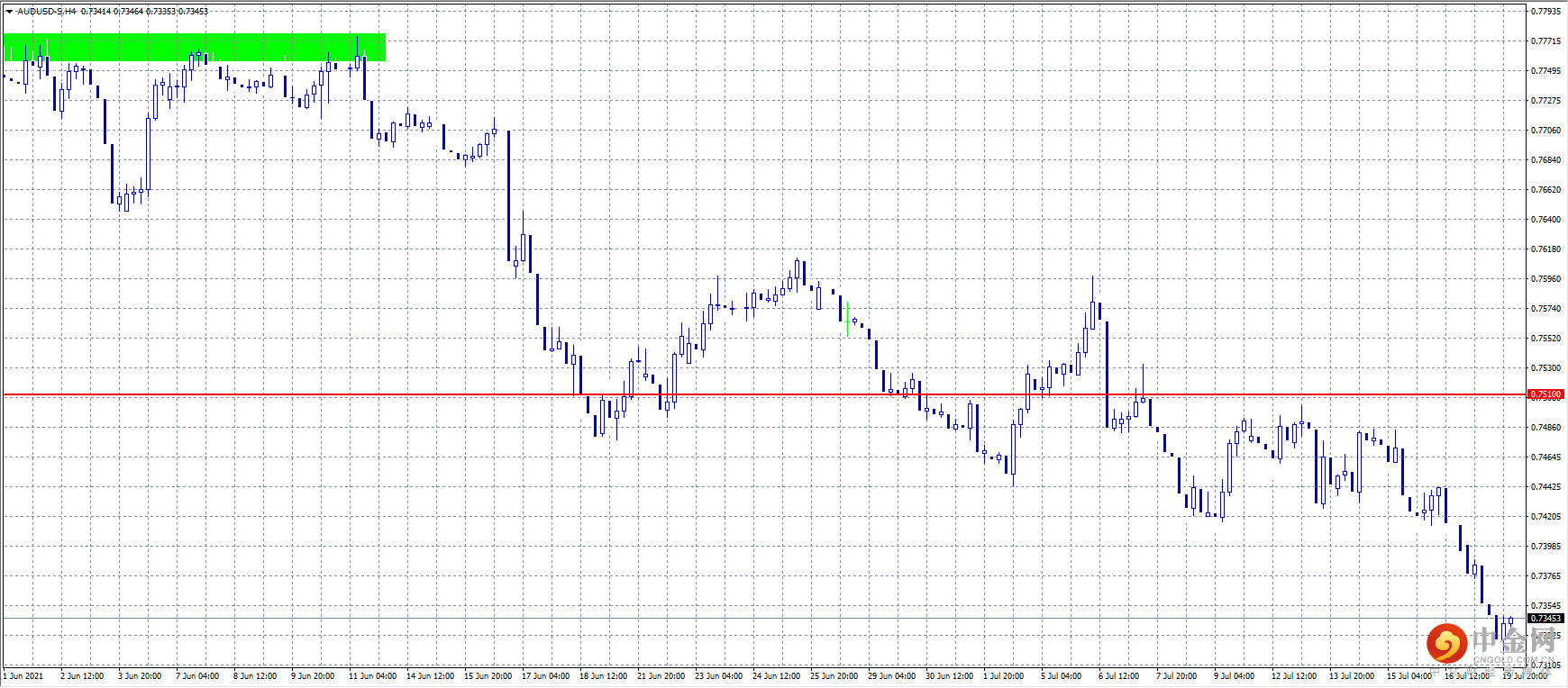Click the 0.73765 price axis label
This screenshot has height=688, width=1568.
(1546, 576)
